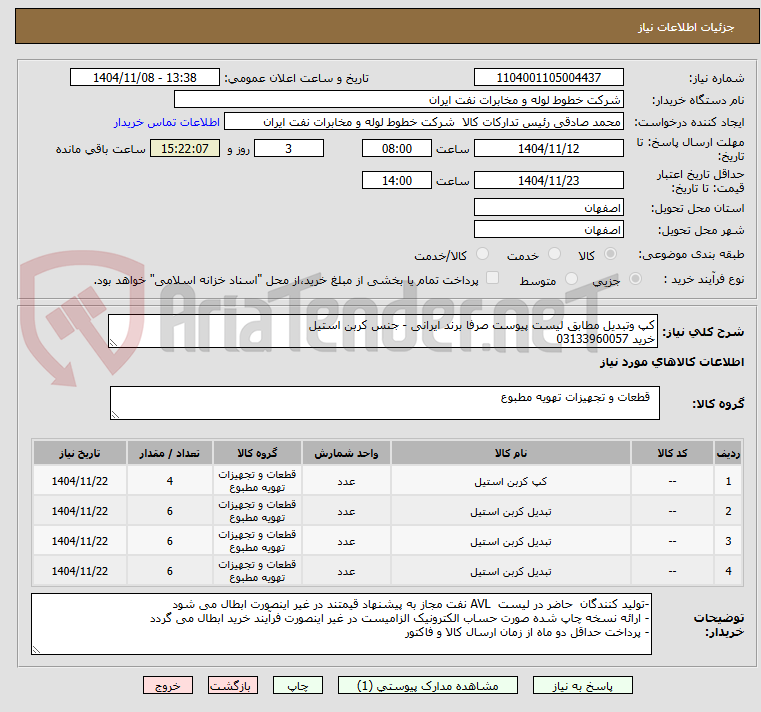761x712 pixels.
Task: Click the remaining days field '3'
Action: click(x=289, y=149)
